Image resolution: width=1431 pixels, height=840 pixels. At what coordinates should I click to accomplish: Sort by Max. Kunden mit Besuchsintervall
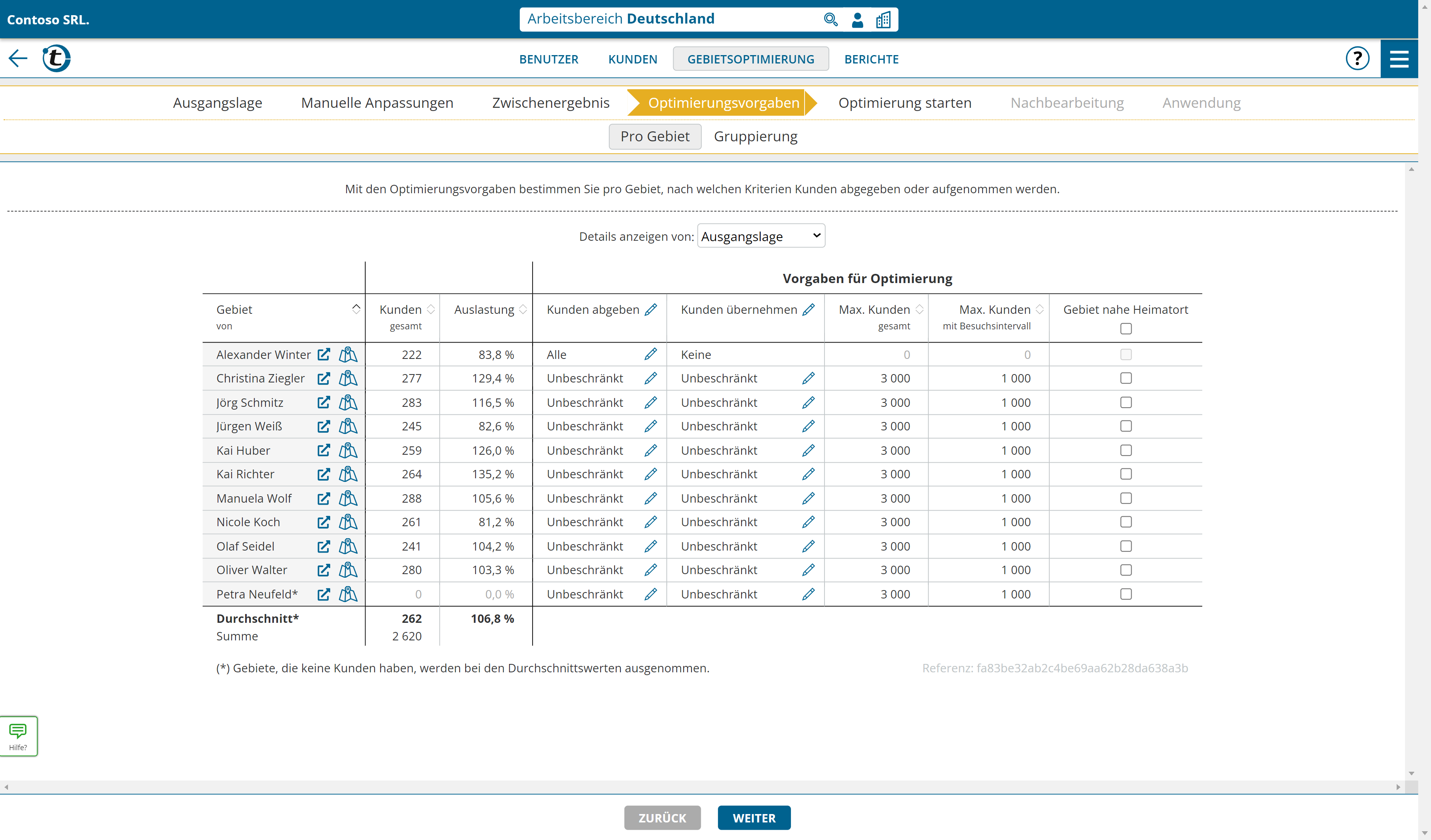pyautogui.click(x=1040, y=309)
